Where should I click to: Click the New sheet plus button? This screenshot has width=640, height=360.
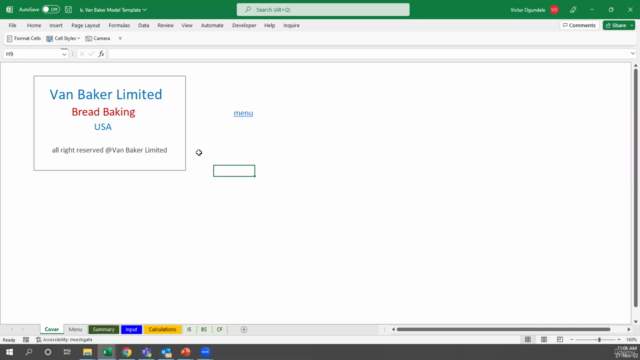tap(244, 329)
